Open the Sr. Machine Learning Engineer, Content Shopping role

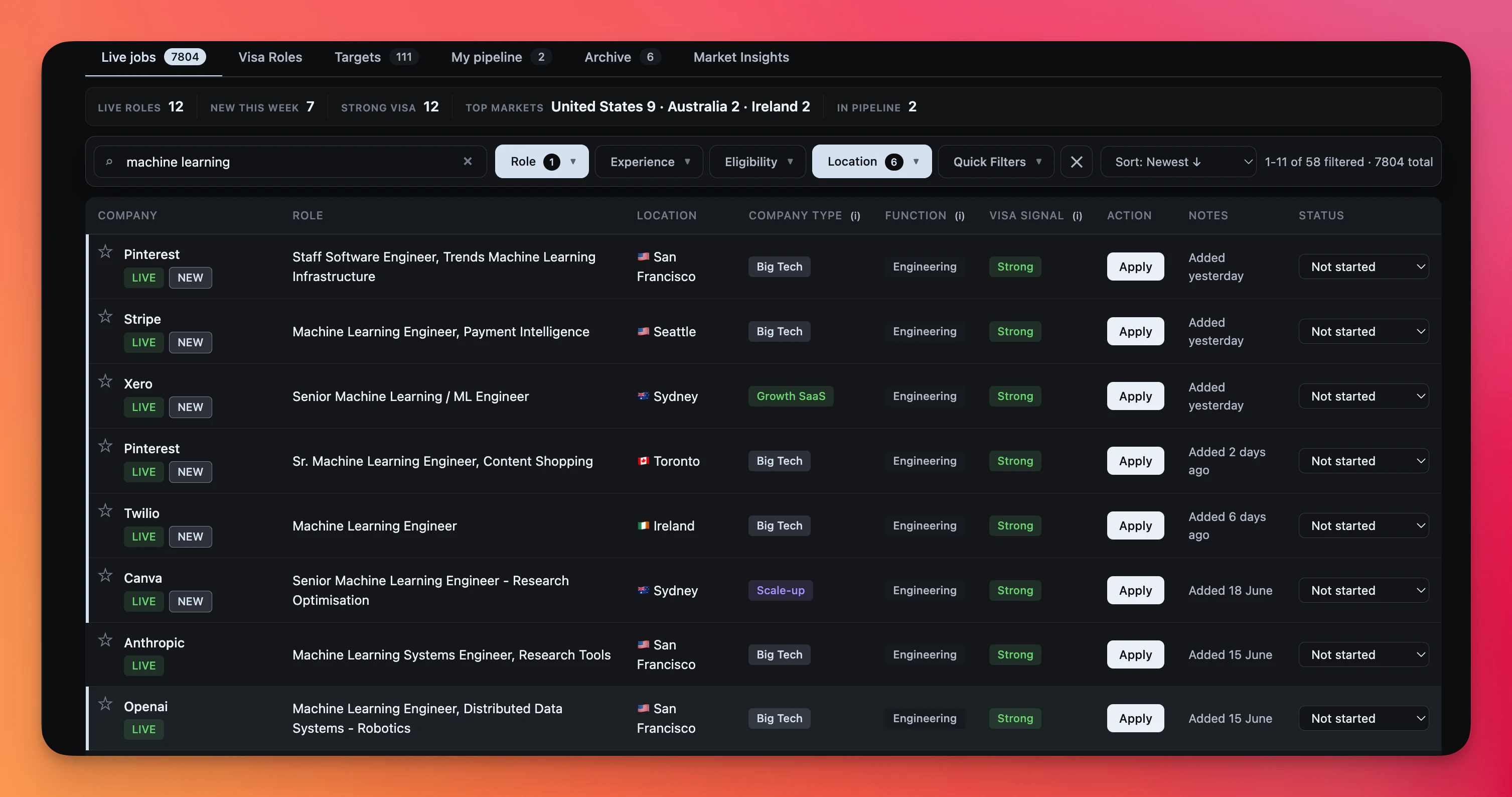442,461
